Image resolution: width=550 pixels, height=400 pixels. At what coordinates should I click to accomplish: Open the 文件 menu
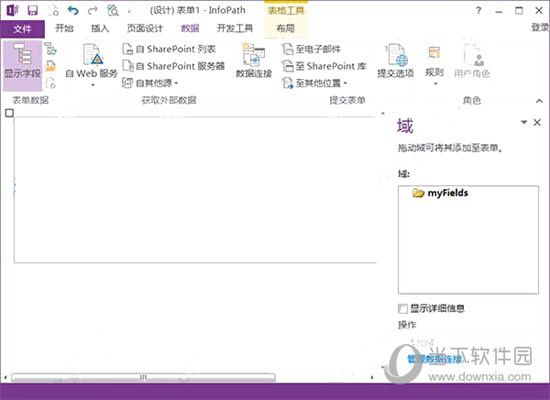[x=22, y=29]
